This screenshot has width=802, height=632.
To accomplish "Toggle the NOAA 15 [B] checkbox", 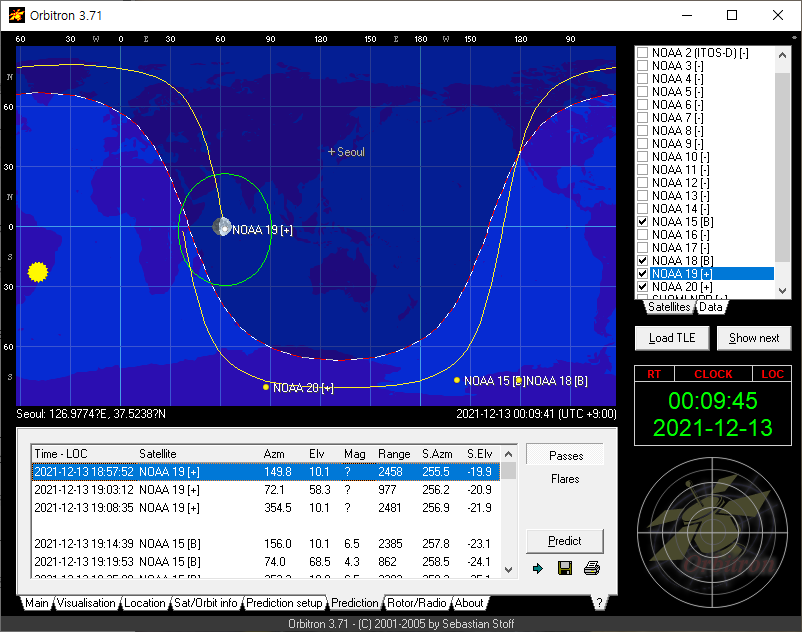I will coord(643,222).
